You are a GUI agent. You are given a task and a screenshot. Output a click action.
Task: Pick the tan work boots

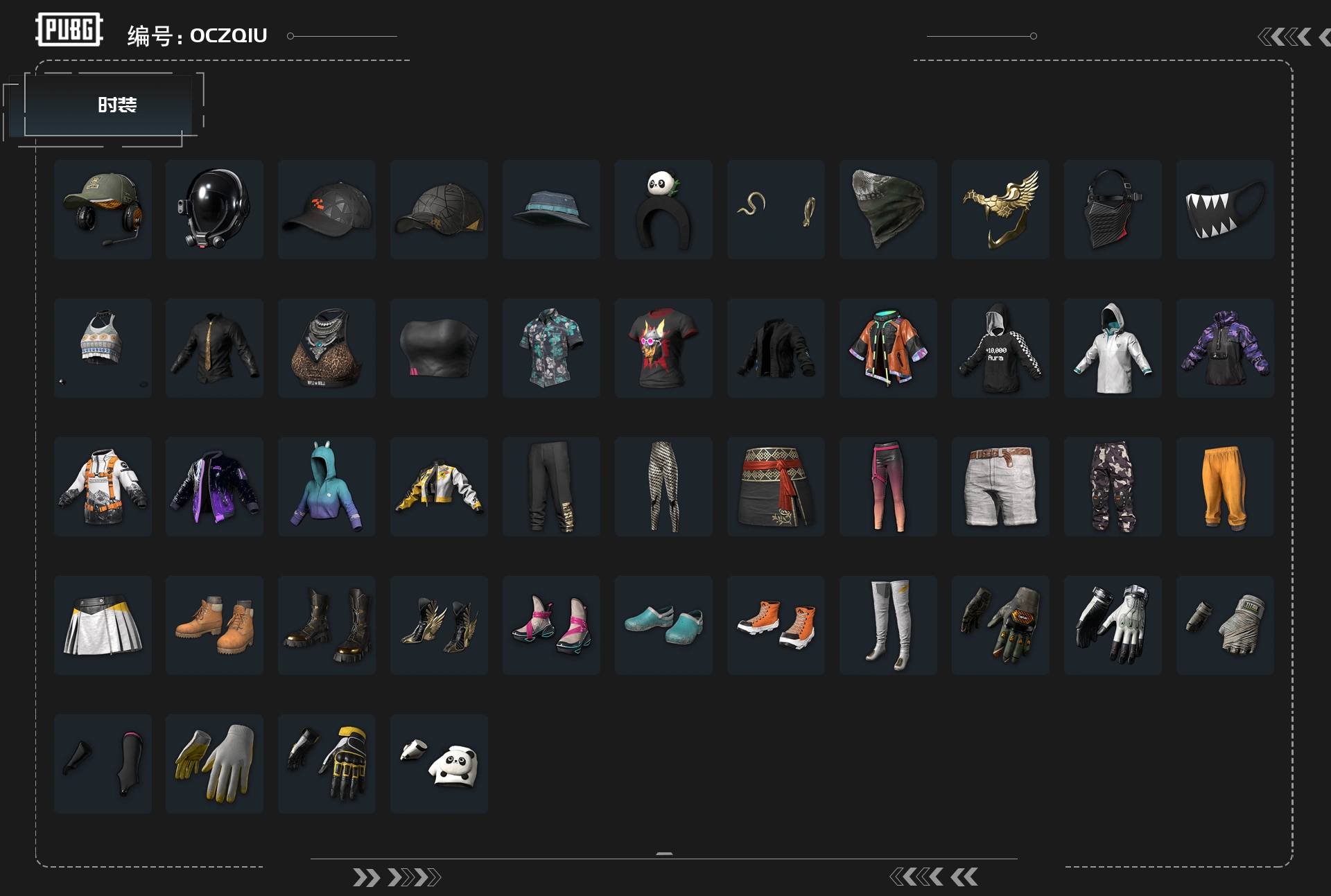pos(215,625)
